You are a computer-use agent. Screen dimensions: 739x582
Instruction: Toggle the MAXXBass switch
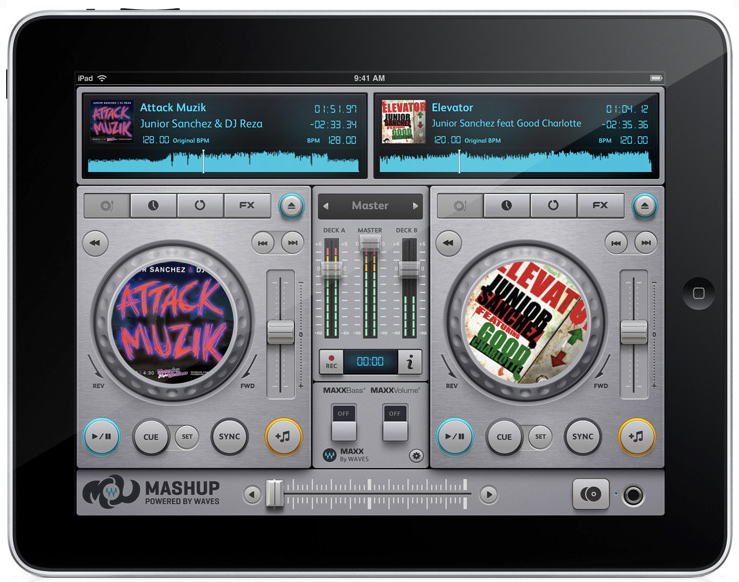[x=344, y=422]
